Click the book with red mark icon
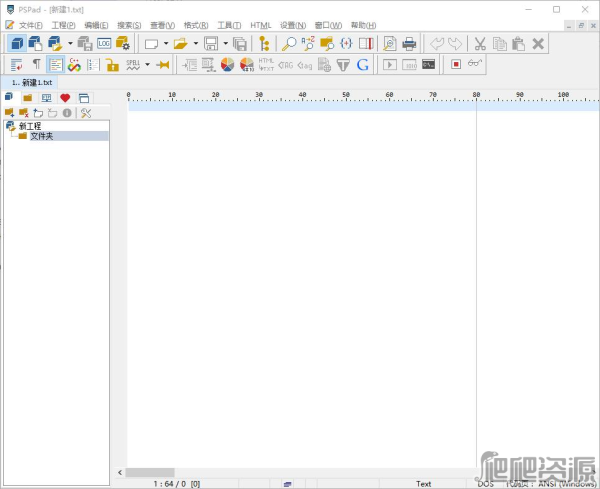 tap(366, 43)
